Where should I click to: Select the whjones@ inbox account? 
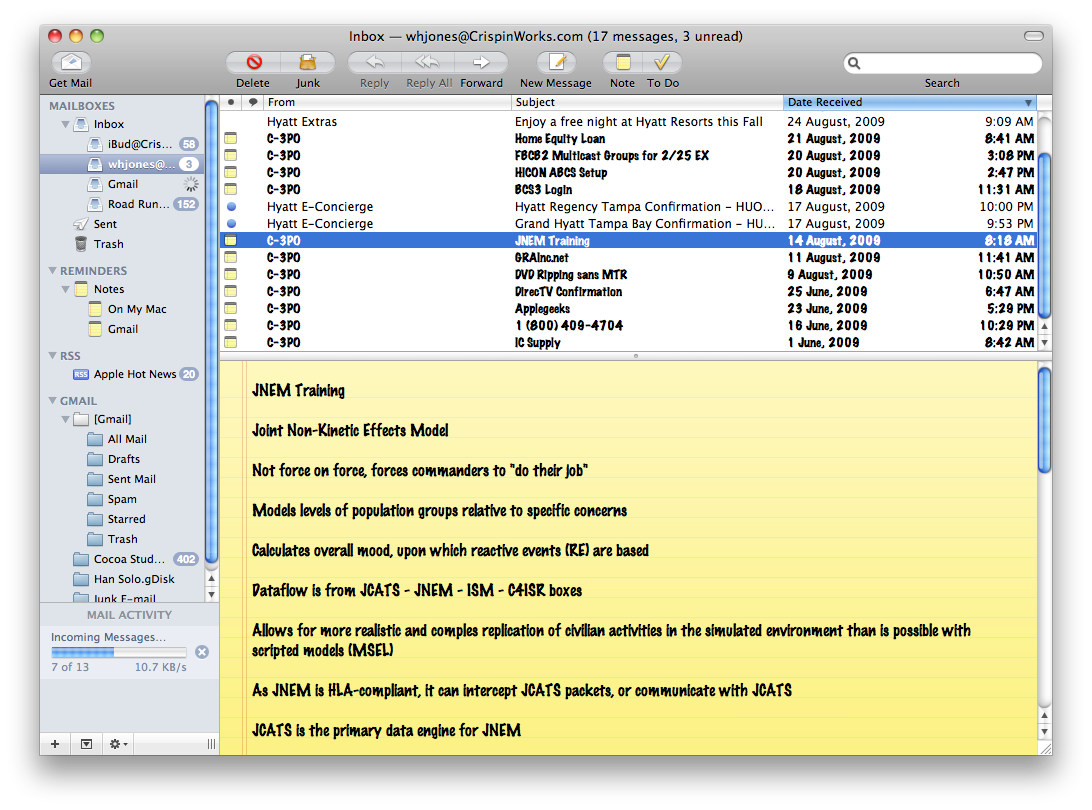point(123,164)
